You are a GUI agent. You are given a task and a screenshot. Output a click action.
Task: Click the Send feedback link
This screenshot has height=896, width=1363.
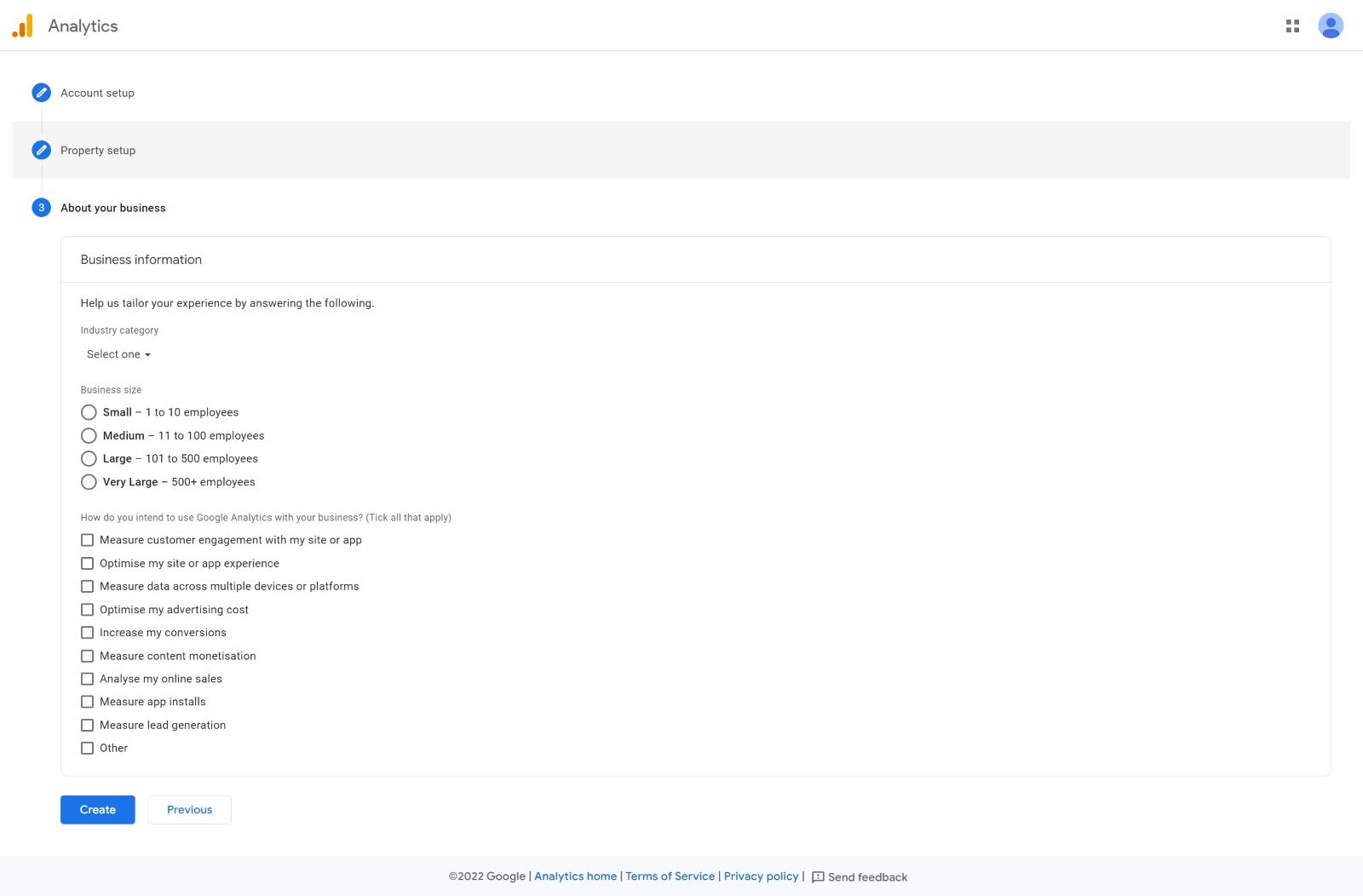[x=867, y=877]
